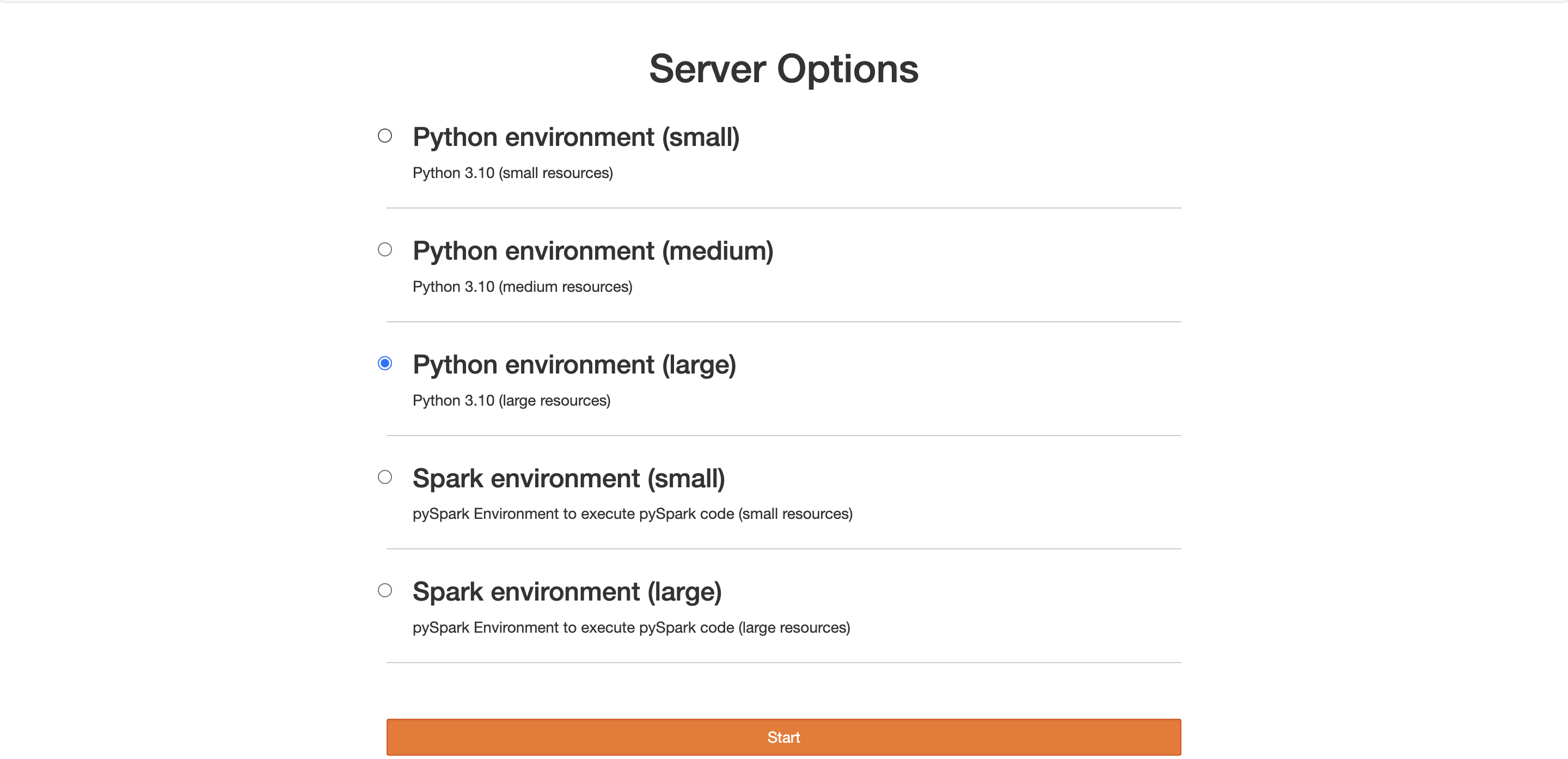Viewport: 1568px width, 759px height.
Task: Click 'Python 3.10 (medium resources)' description text
Action: [522, 287]
